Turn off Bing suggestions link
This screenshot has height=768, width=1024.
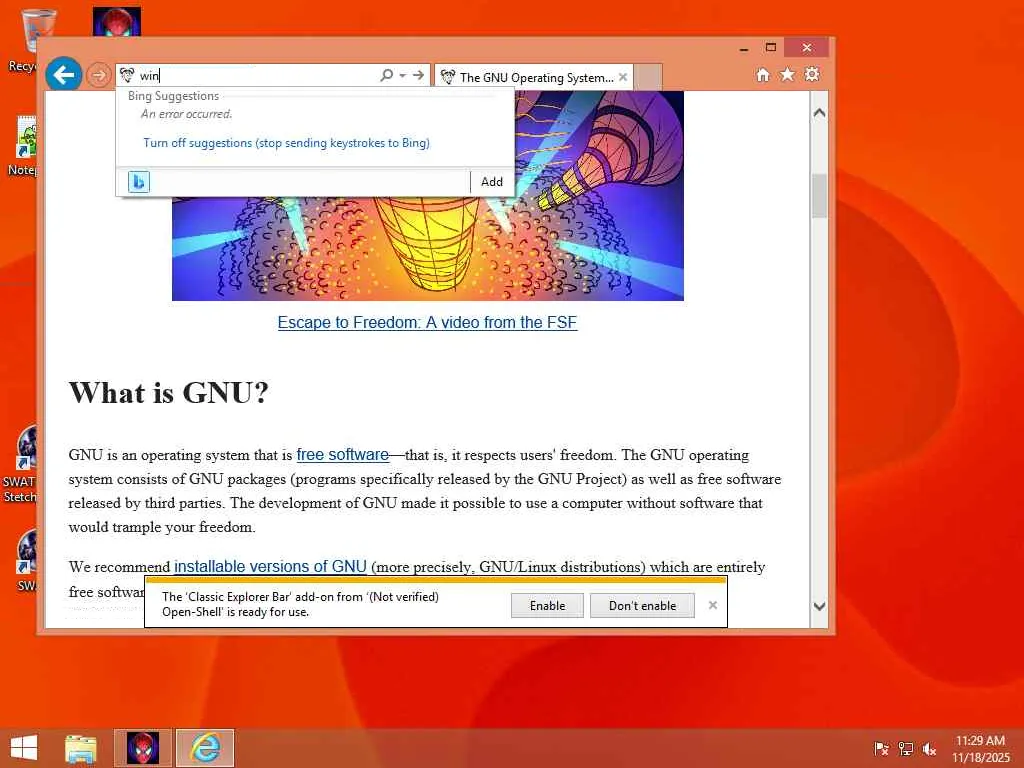pyautogui.click(x=287, y=143)
